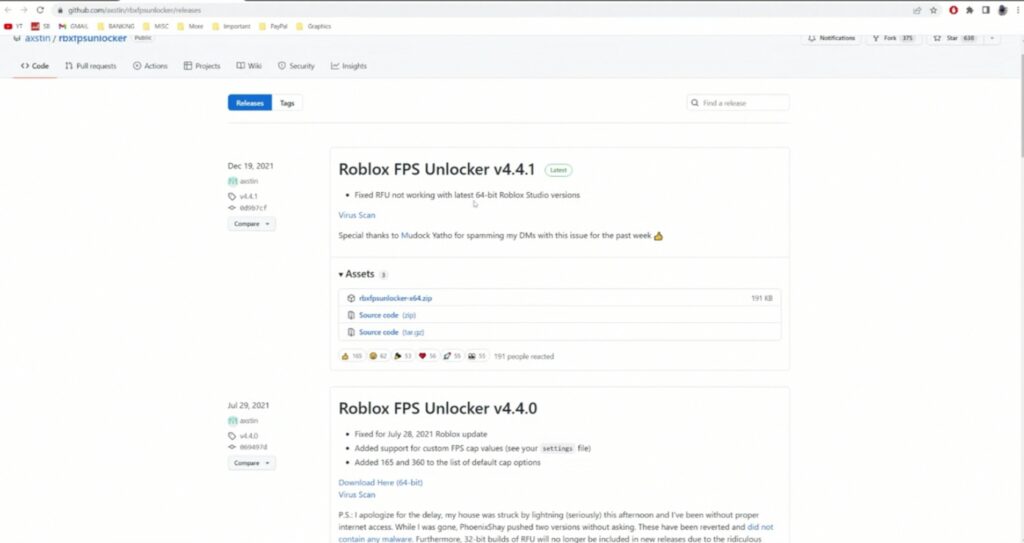Viewport: 1024px width, 543px height.
Task: Open the Graphics bookmarks folder
Action: coord(313,27)
